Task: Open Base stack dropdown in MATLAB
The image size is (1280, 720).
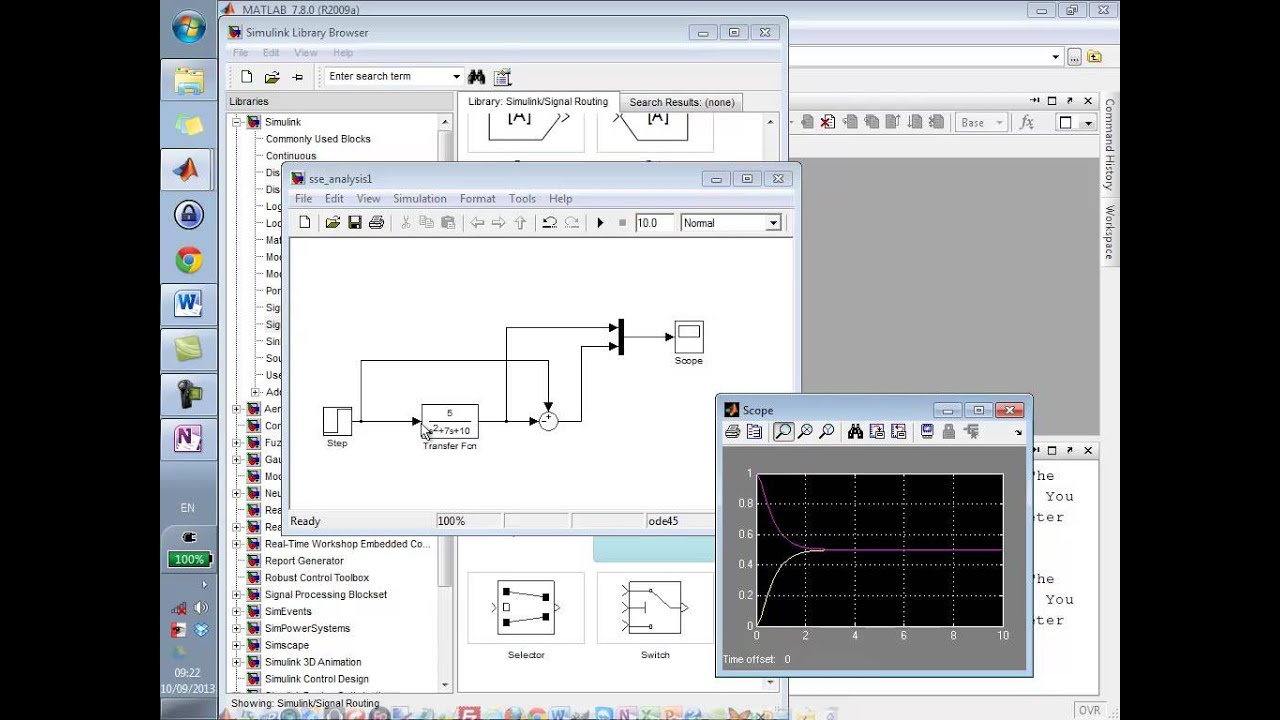Action: [x=980, y=123]
